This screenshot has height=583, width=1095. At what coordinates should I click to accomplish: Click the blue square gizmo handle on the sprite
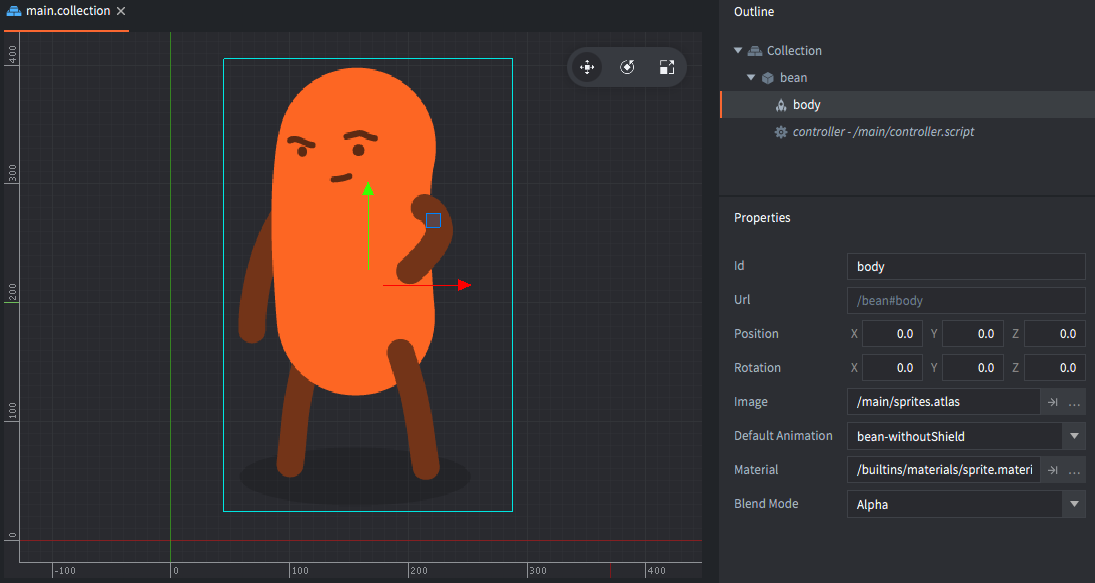(x=433, y=220)
